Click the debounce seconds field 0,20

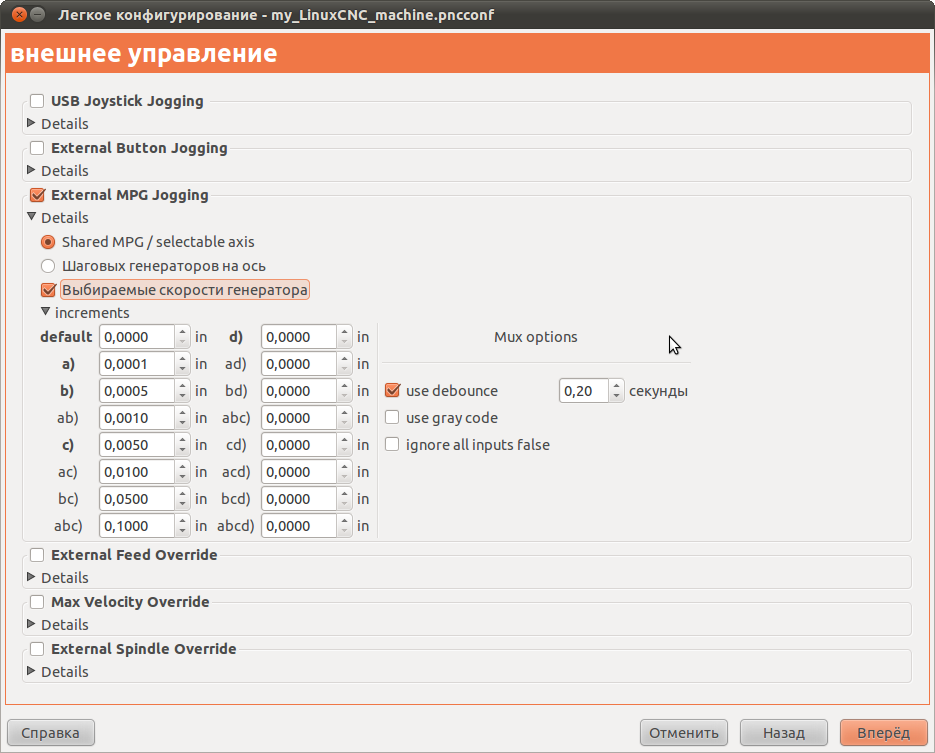pos(584,391)
